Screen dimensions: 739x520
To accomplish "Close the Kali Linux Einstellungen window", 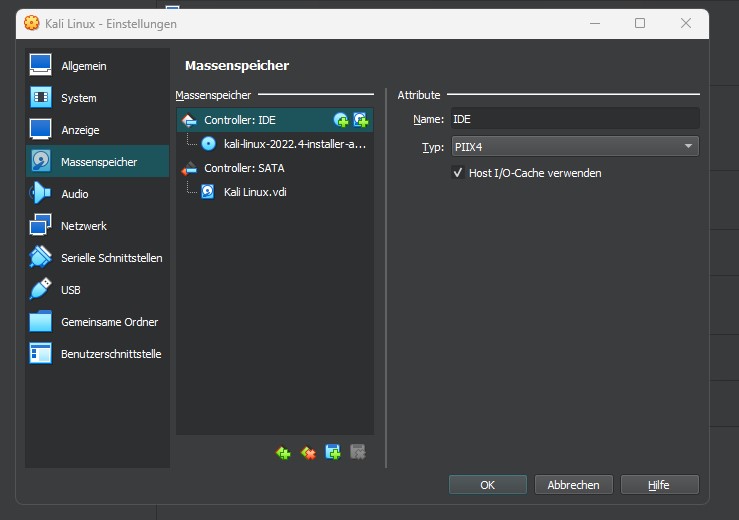I will tap(686, 23).
